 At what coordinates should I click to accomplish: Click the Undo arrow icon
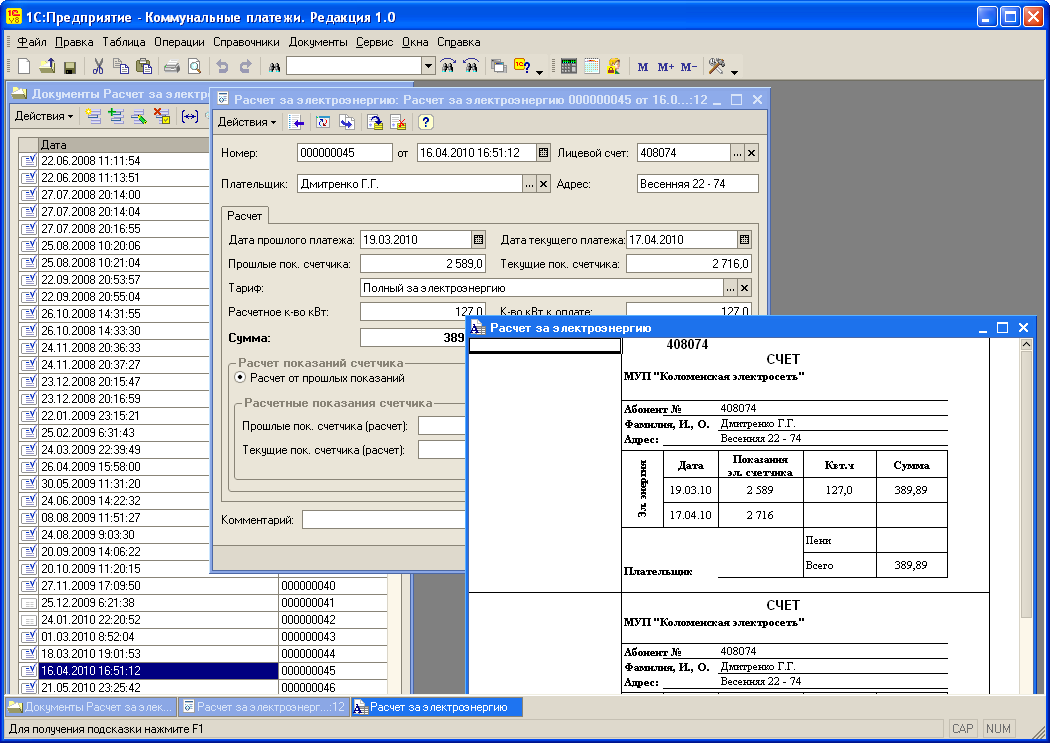(x=222, y=67)
